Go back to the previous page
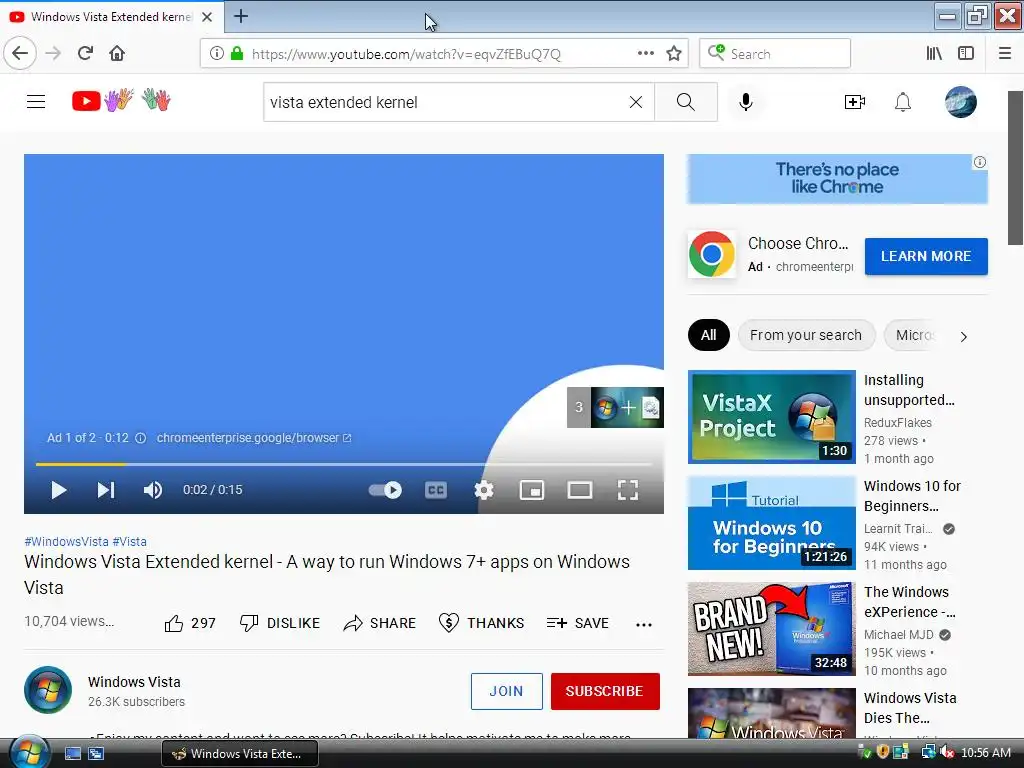Screen dimensions: 1024x768 tap(20, 53)
